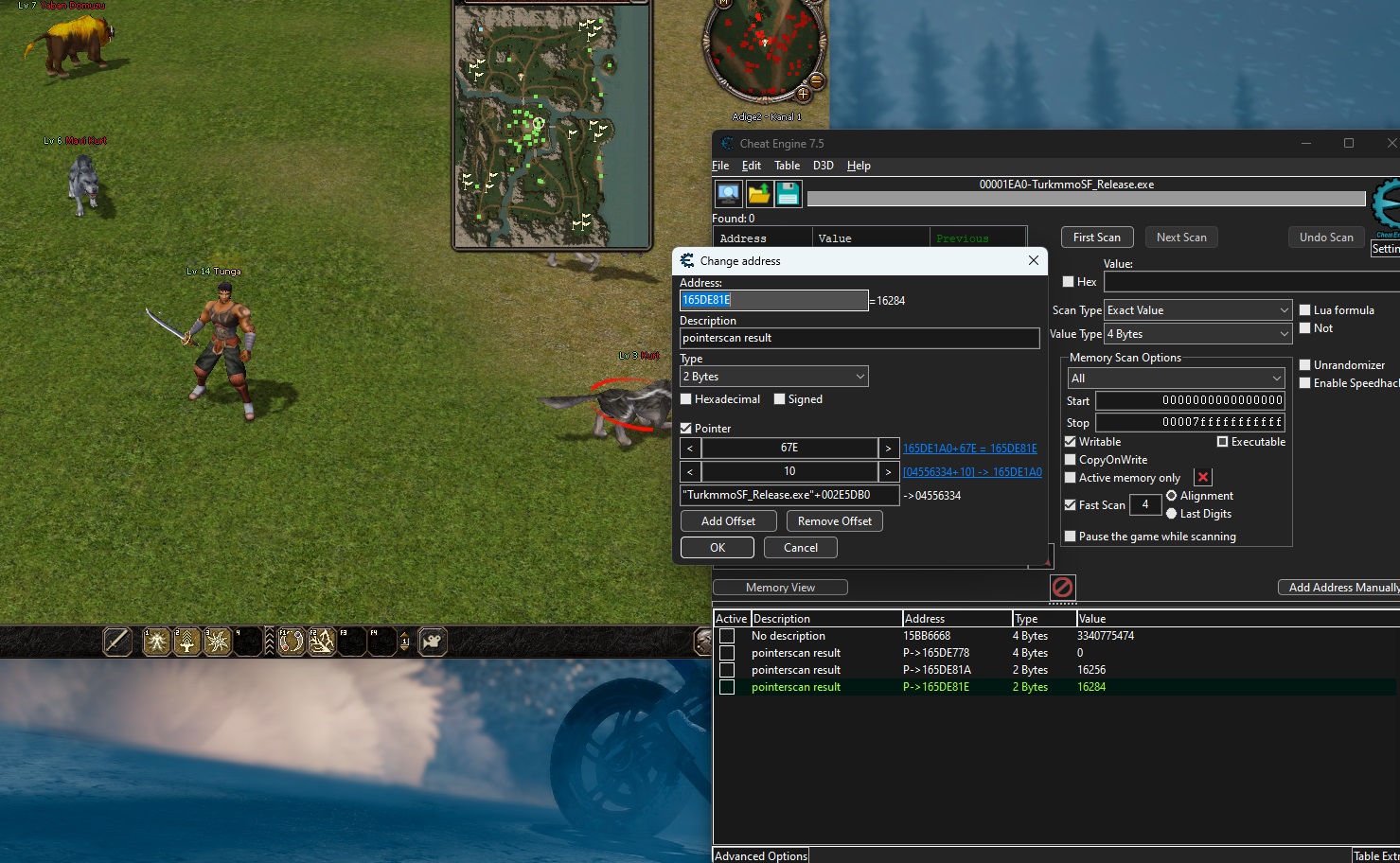Viewport: 1400px width, 863px height.
Task: Use skill in hotbar slot 2
Action: tap(186, 642)
